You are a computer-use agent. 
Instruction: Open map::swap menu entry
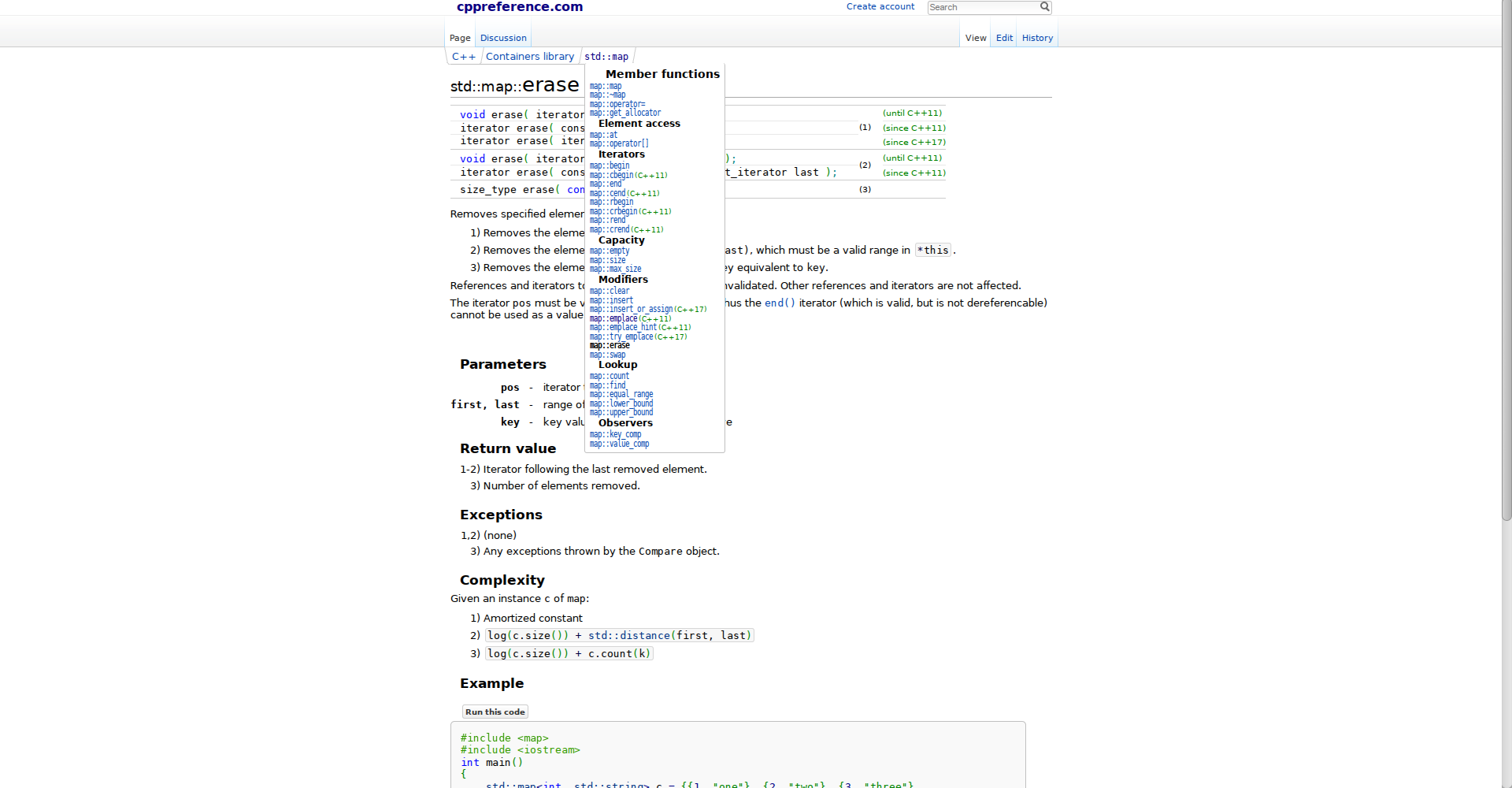(x=607, y=355)
